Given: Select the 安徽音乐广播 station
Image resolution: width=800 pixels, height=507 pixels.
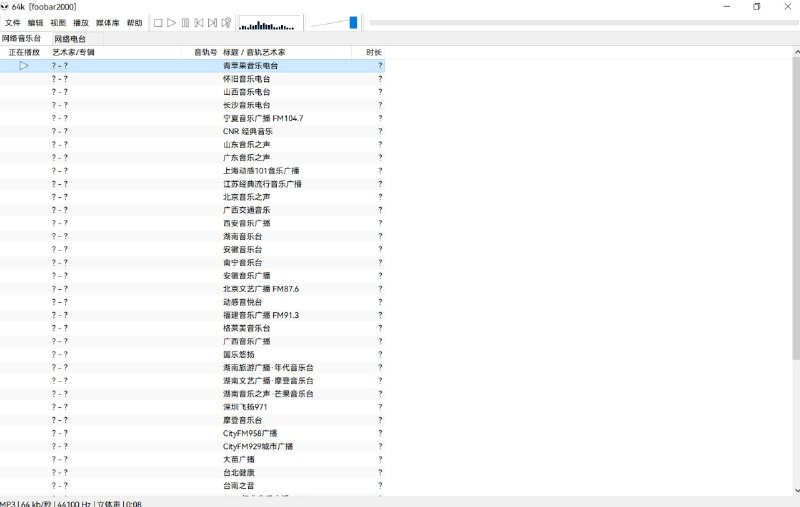Looking at the screenshot, I should click(192, 275).
